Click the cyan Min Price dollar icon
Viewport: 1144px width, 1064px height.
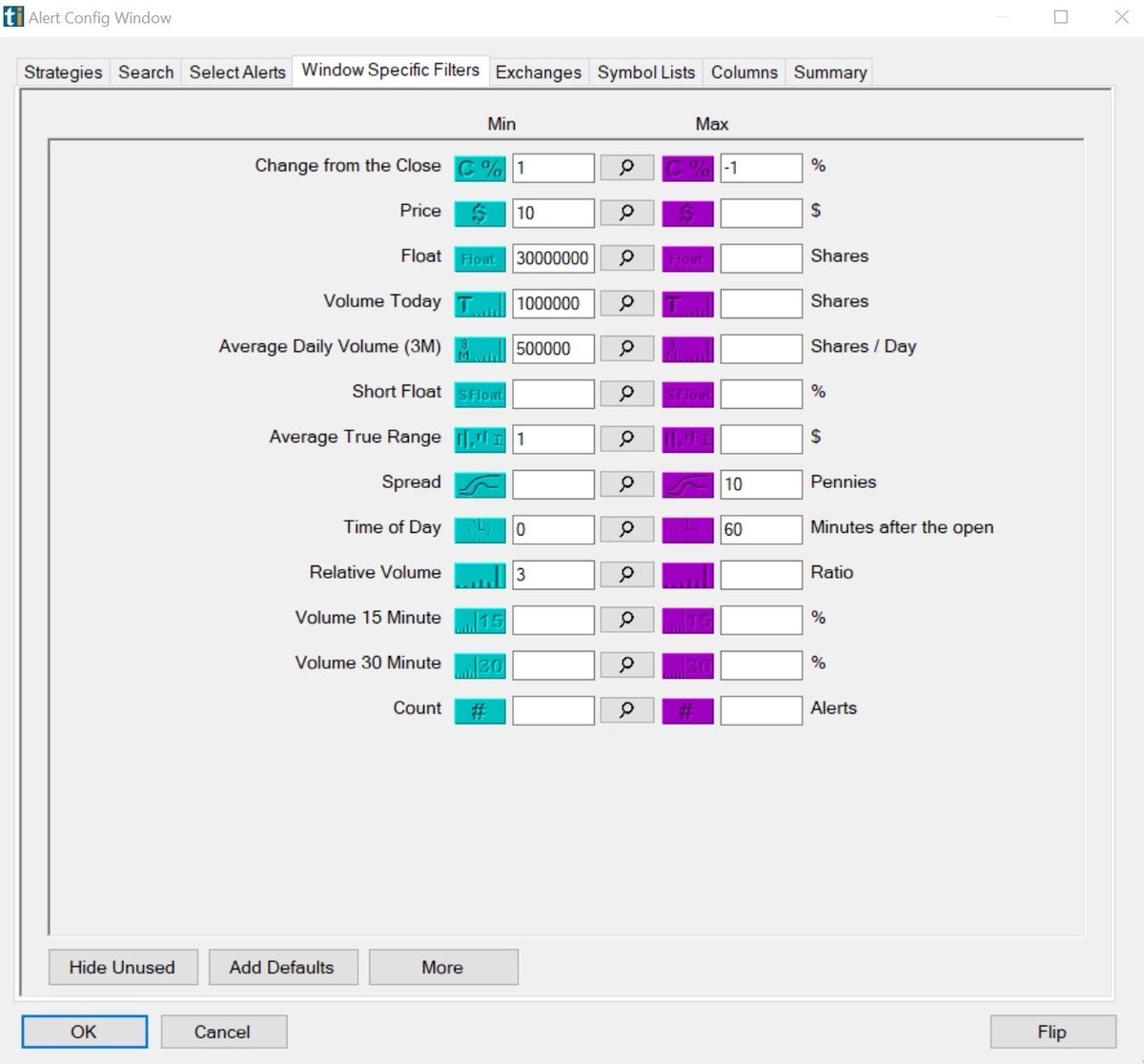[480, 213]
